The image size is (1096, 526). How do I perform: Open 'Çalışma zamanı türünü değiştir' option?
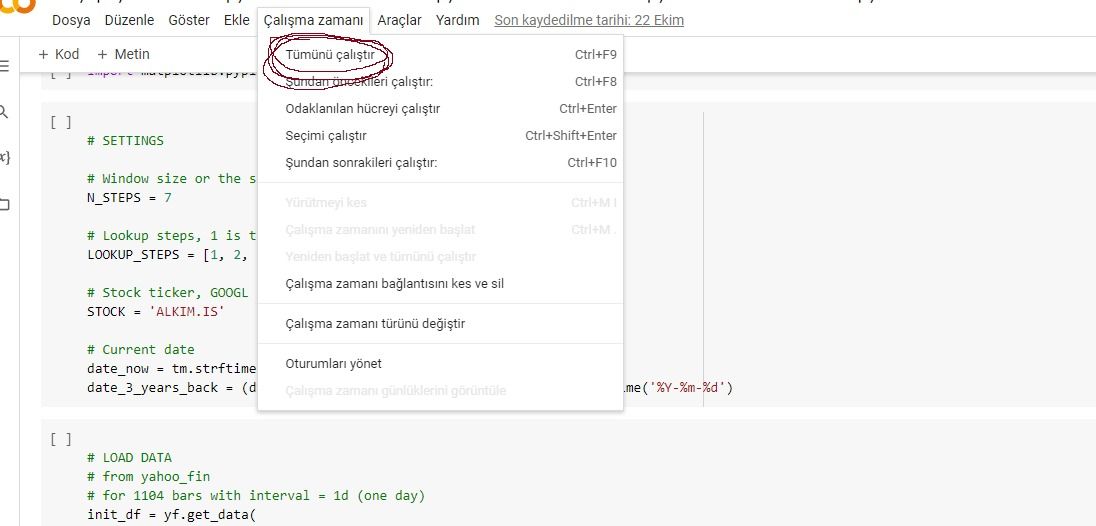(x=375, y=324)
